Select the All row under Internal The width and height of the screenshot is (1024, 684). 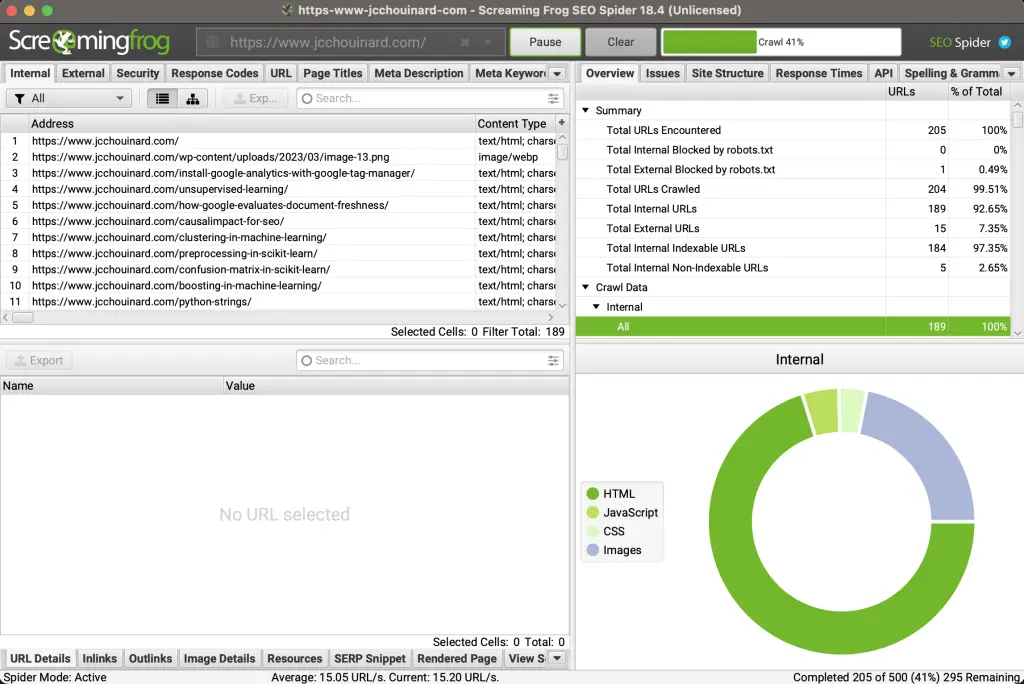coord(793,327)
